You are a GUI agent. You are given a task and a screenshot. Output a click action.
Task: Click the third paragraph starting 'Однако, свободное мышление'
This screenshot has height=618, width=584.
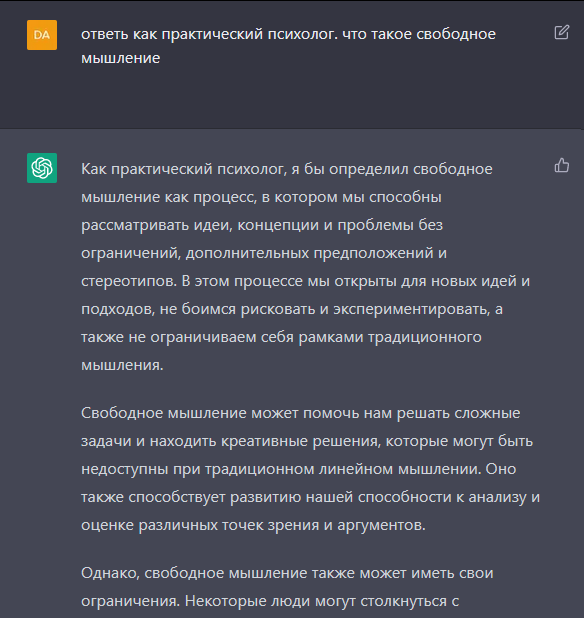pyautogui.click(x=287, y=587)
